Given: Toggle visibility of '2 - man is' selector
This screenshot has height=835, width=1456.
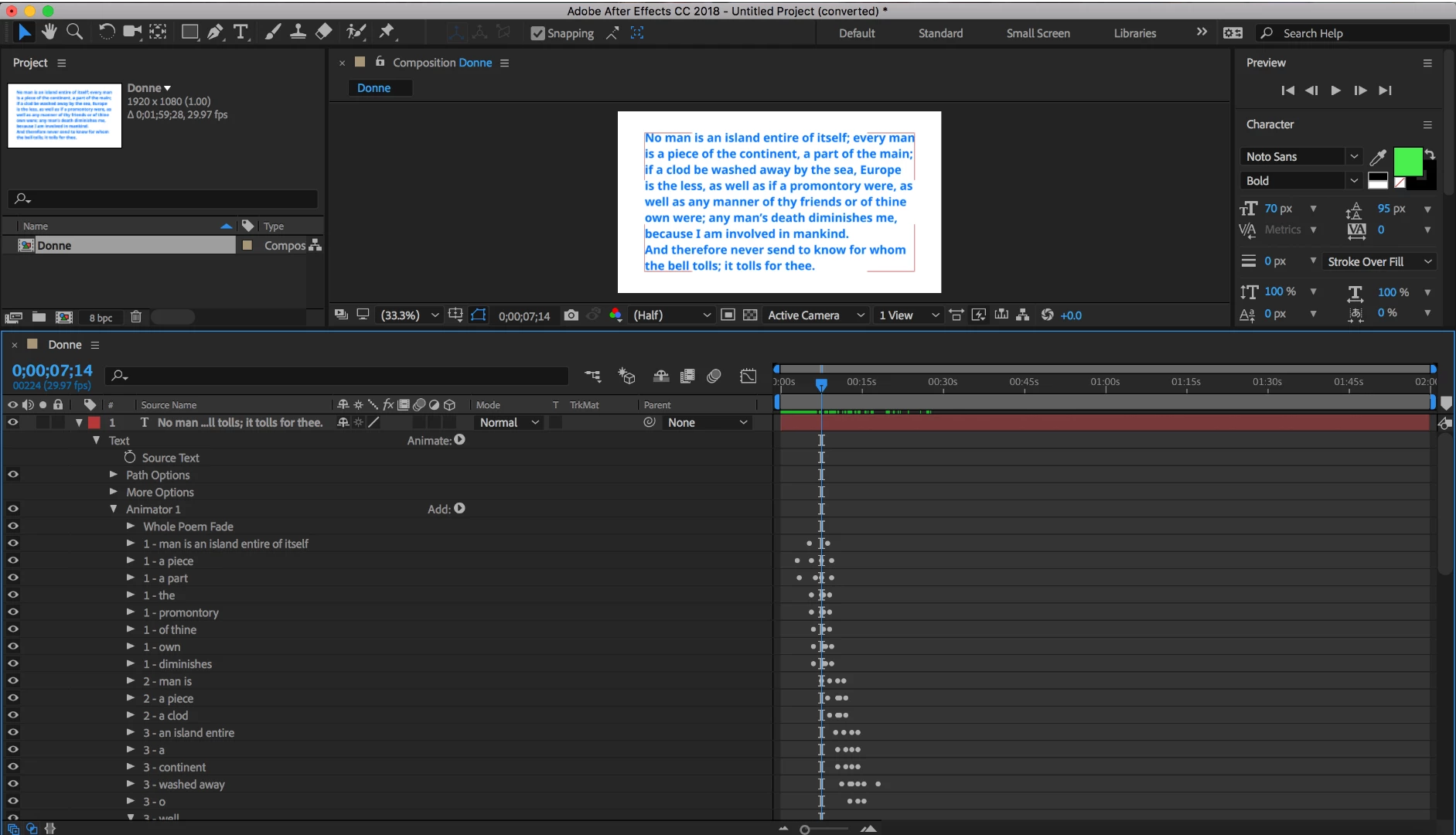Looking at the screenshot, I should (12, 680).
